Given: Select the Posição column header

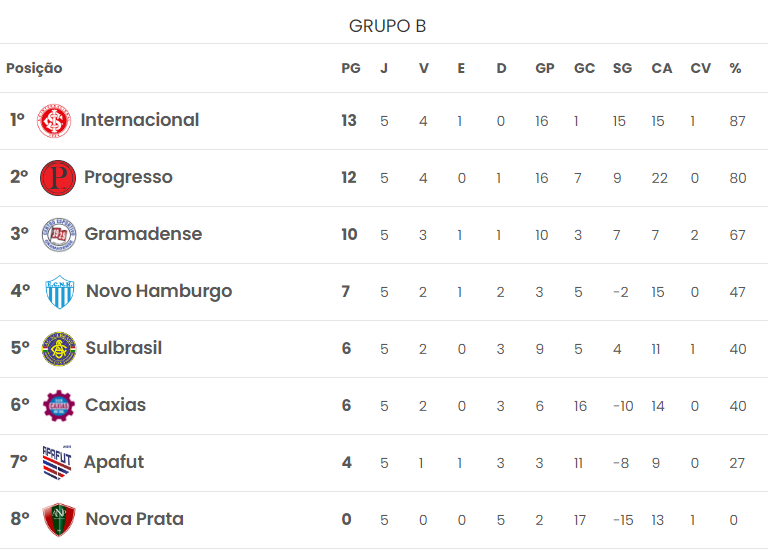Looking at the screenshot, I should 34,68.
